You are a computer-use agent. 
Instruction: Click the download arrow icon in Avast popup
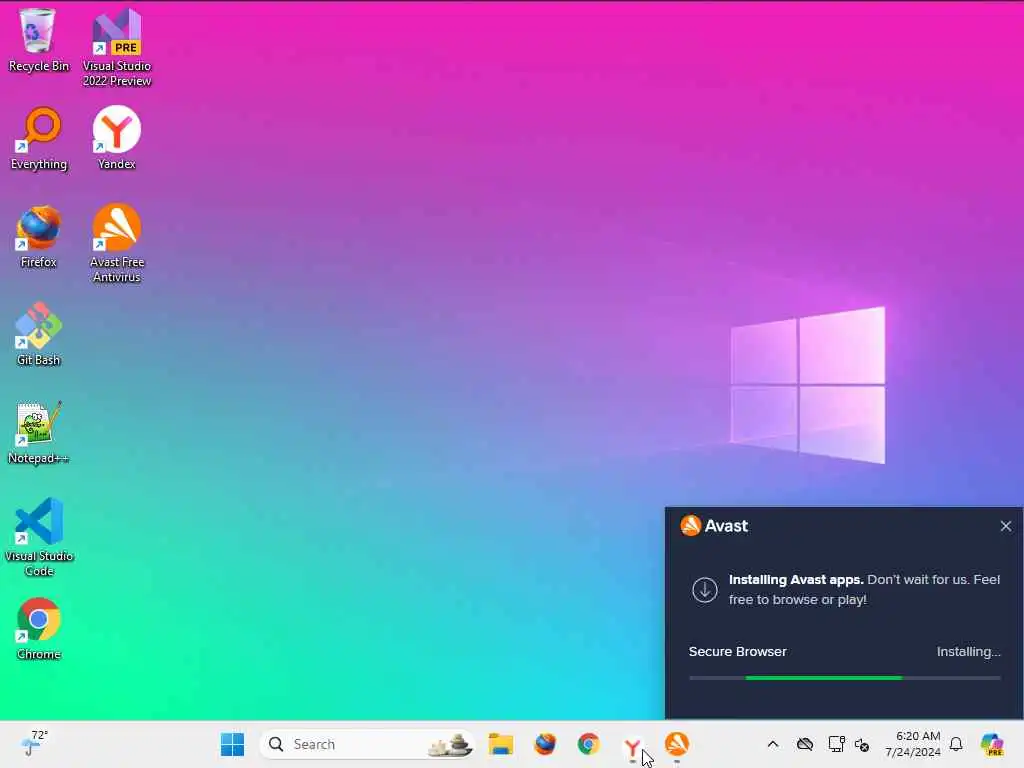705,590
